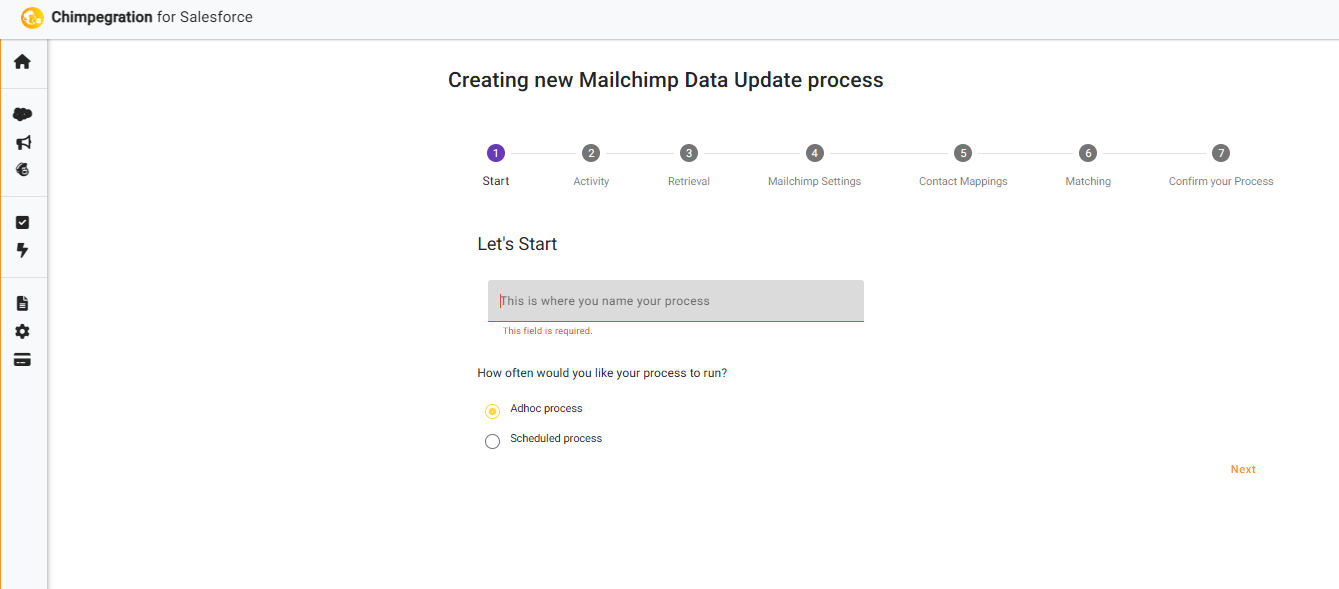Choose the Scheduled process radio option
This screenshot has width=1339, height=589.
[492, 441]
